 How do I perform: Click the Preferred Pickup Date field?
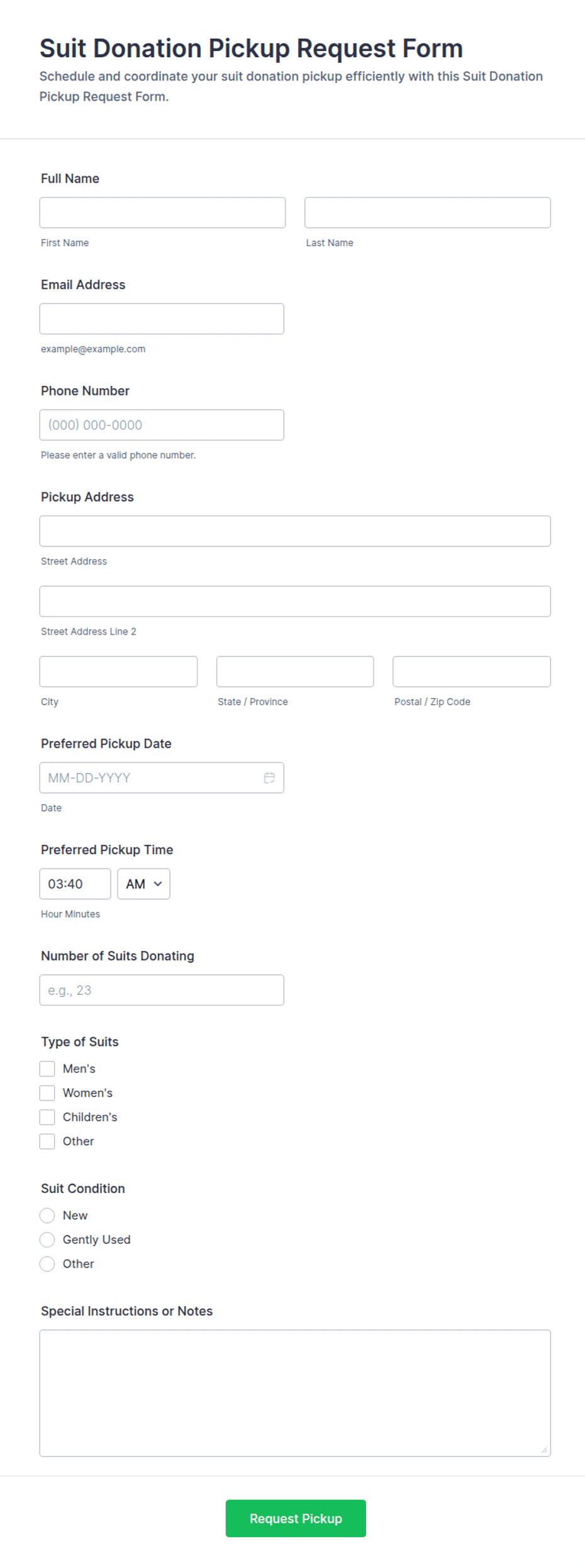(x=162, y=778)
